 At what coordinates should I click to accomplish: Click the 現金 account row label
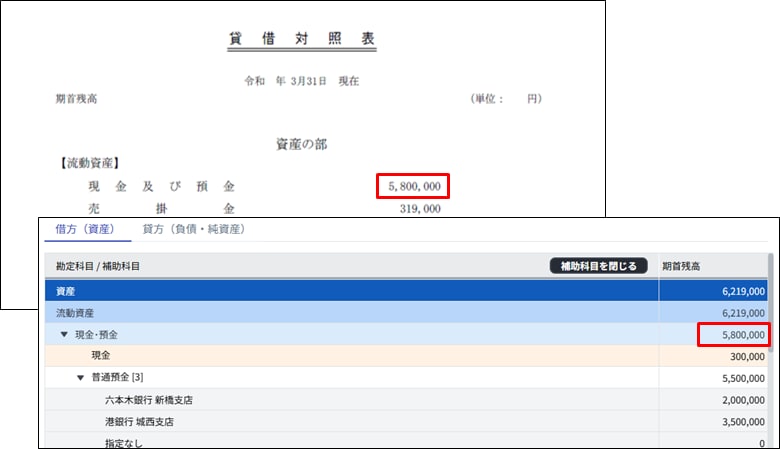100,356
